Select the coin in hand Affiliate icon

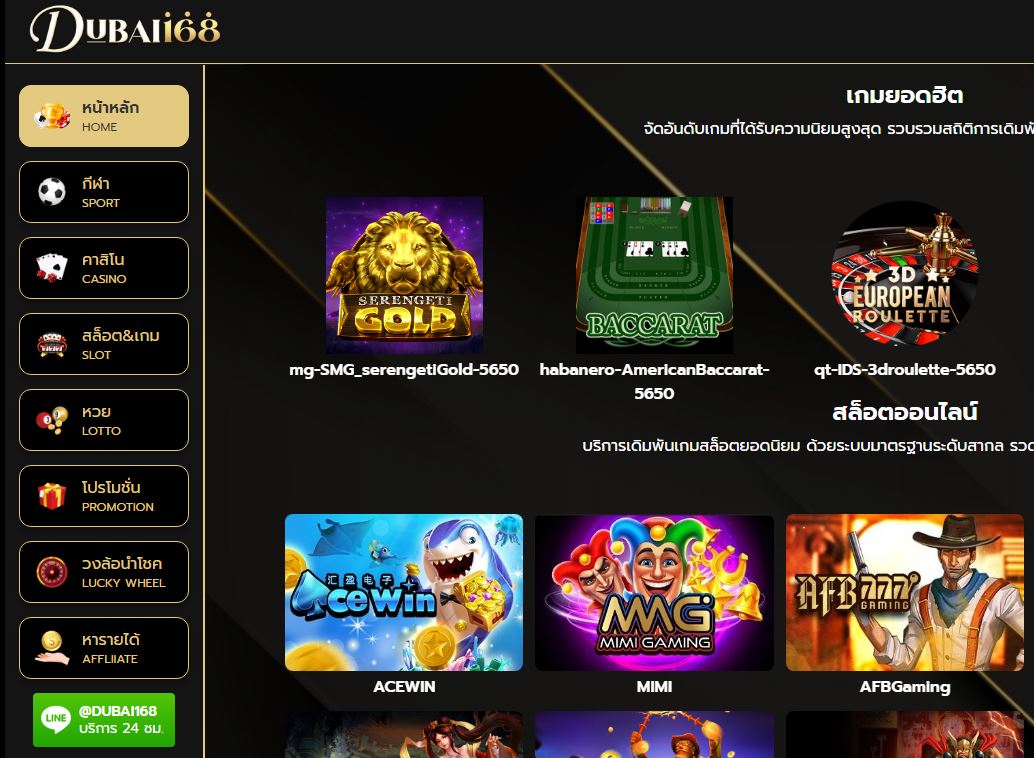pos(52,648)
